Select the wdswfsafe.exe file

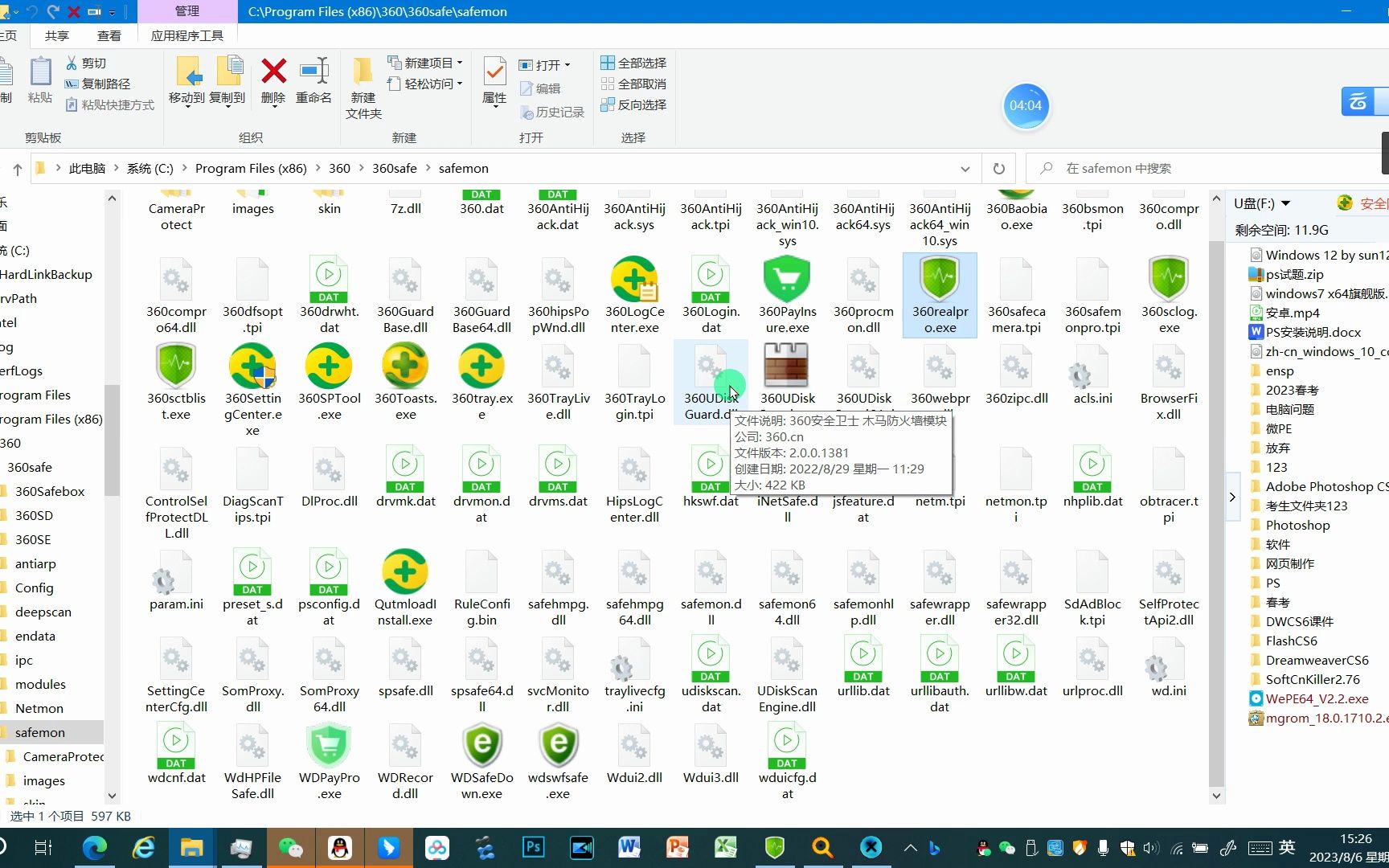point(558,762)
